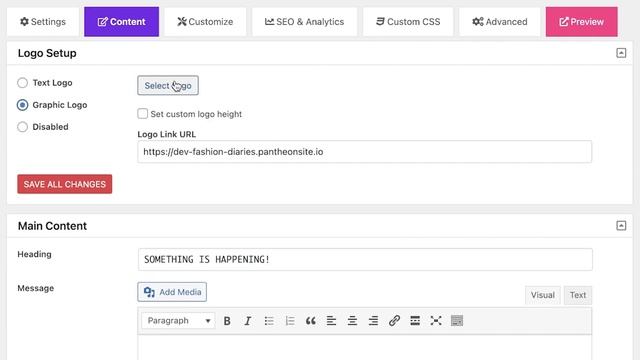This screenshot has height=360, width=640.
Task: Insert or edit a link
Action: (394, 321)
